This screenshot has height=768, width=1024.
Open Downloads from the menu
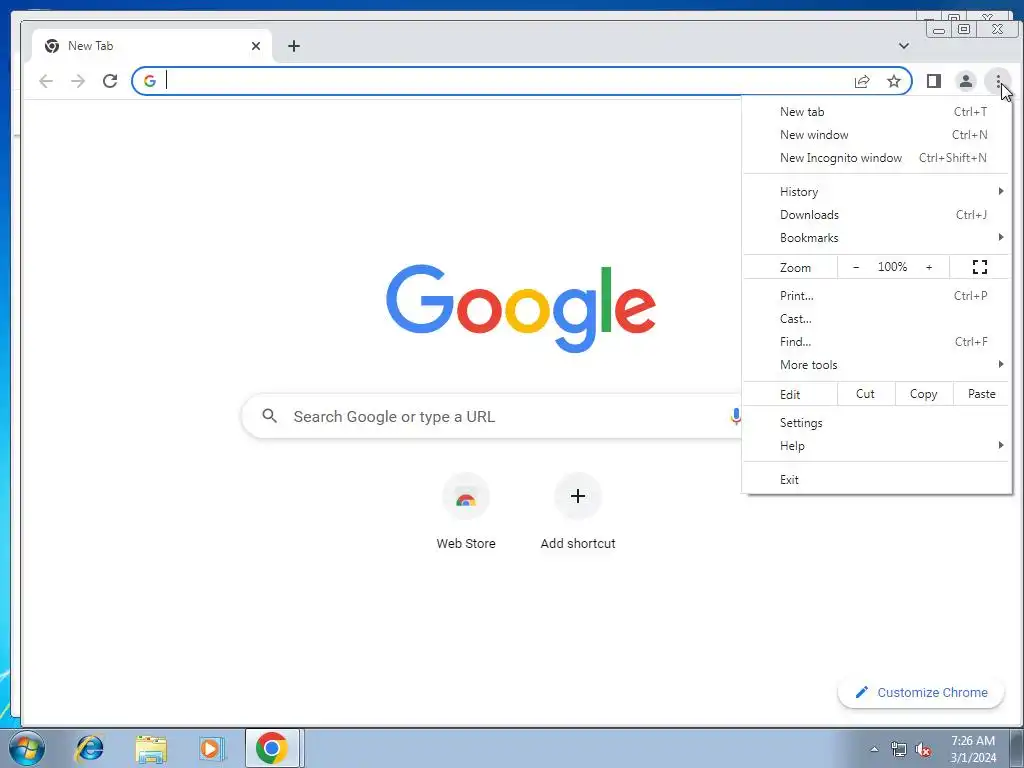(x=877, y=215)
